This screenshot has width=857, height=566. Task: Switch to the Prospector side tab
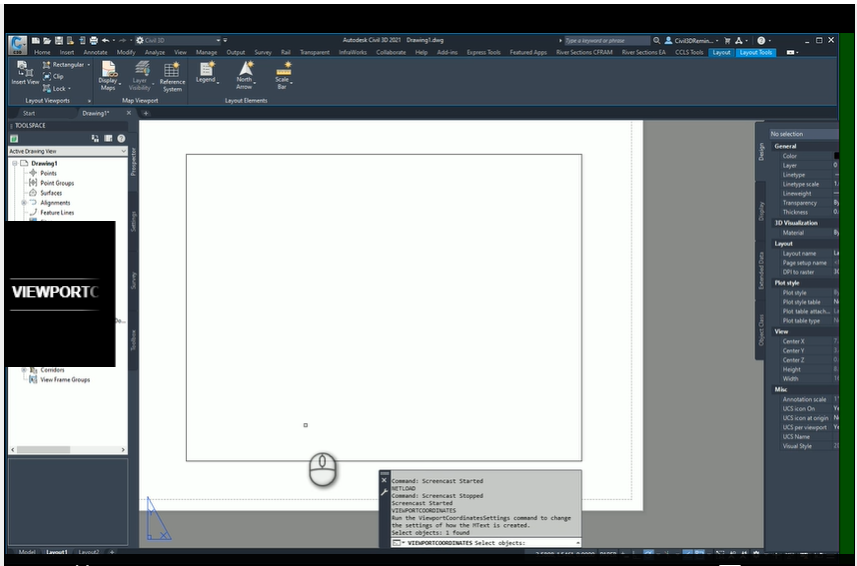[133, 162]
